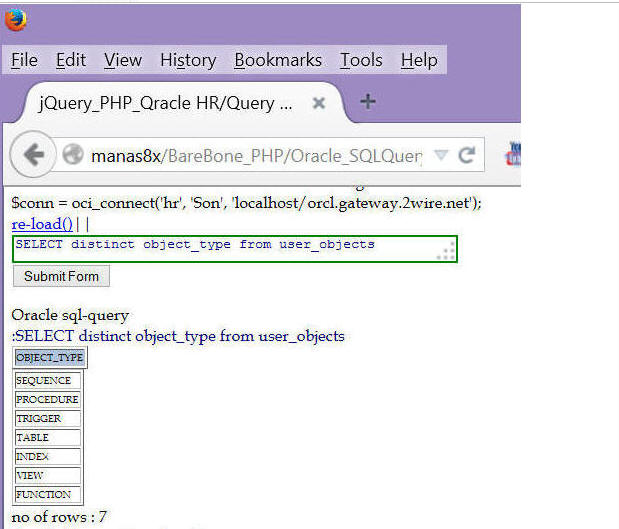
Task: Go back using the Back arrow button
Action: pyautogui.click(x=33, y=155)
